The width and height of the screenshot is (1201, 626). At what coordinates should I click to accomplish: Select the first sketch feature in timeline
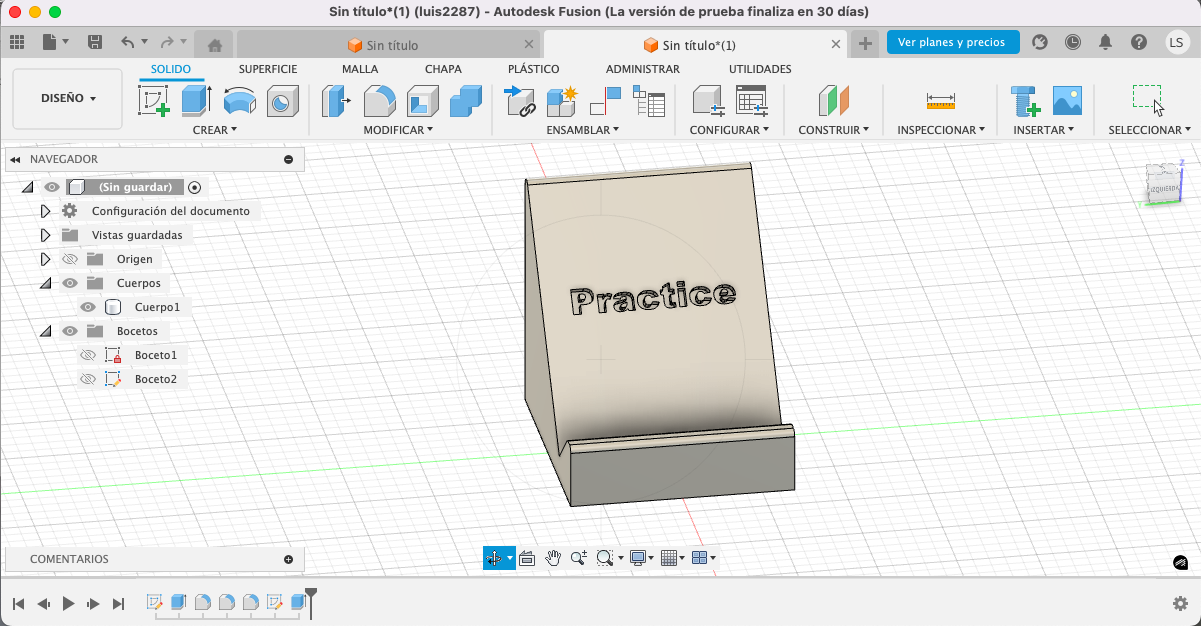click(x=155, y=602)
